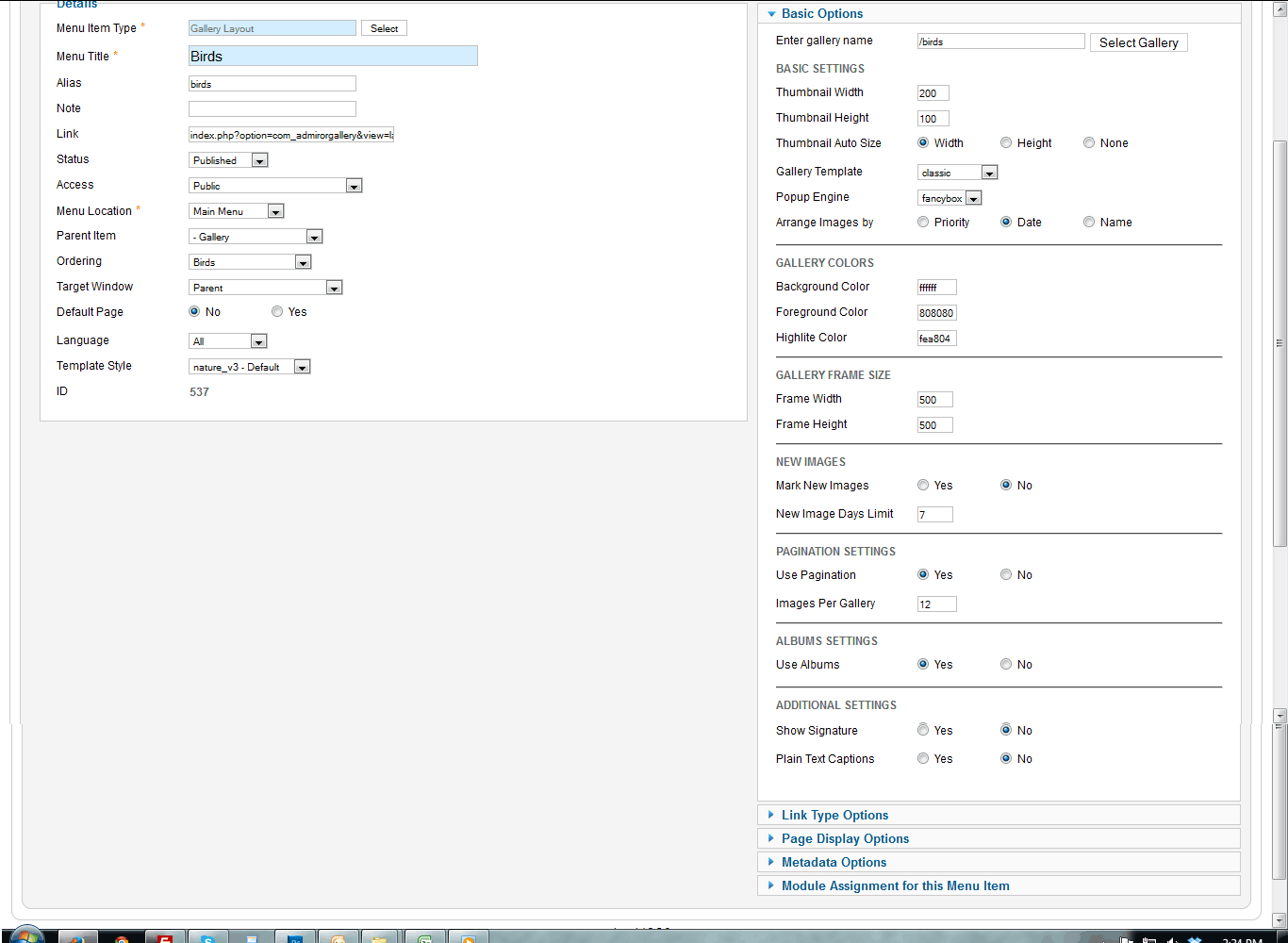This screenshot has width=1288, height=943.
Task: Click the Link URL field
Action: [291, 135]
